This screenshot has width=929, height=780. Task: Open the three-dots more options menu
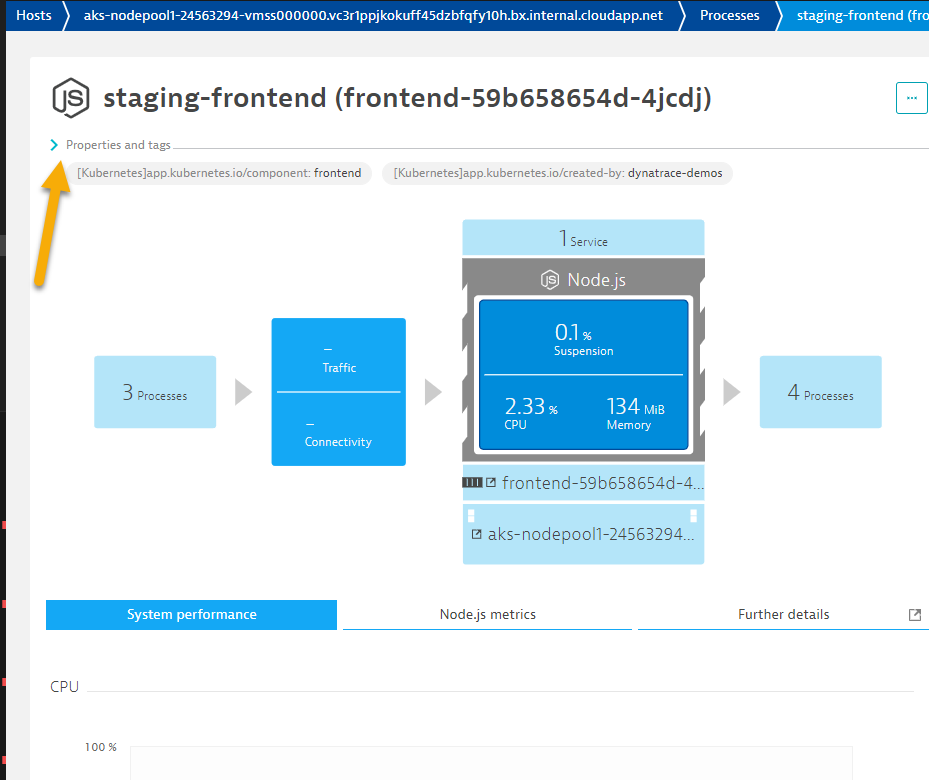910,98
